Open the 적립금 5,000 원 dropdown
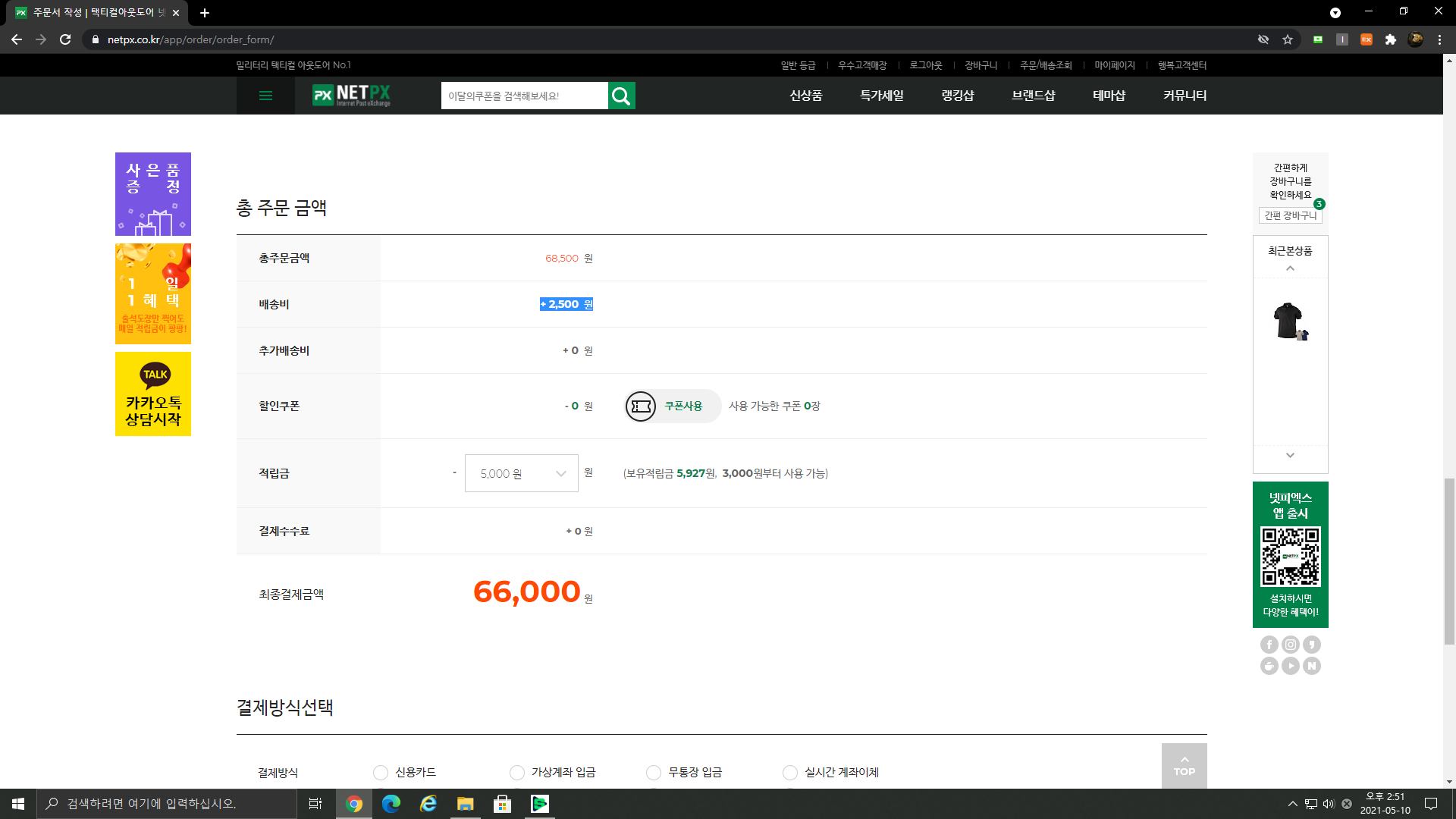Image resolution: width=1456 pixels, height=819 pixels. click(522, 473)
